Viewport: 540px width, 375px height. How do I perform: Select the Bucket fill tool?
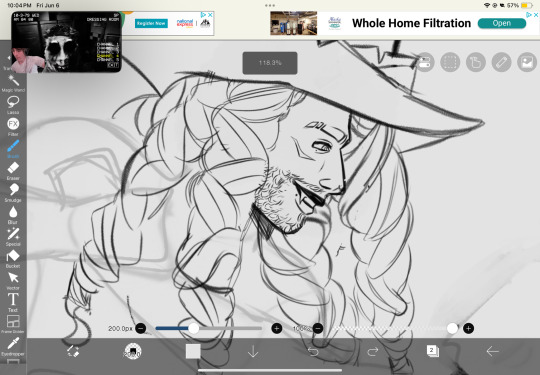tap(13, 259)
